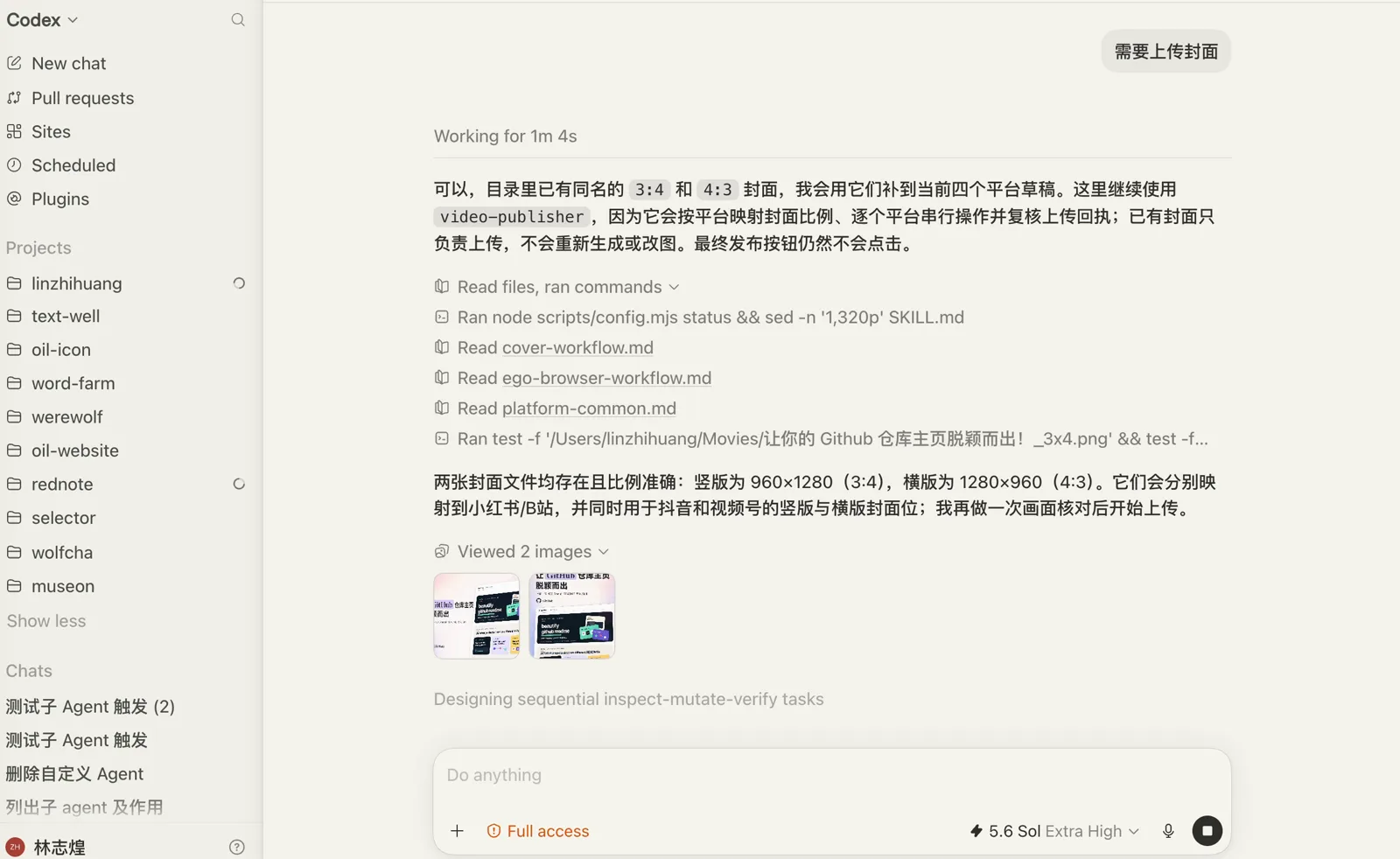Click the plus attach icon
1400x859 pixels.
(x=457, y=831)
